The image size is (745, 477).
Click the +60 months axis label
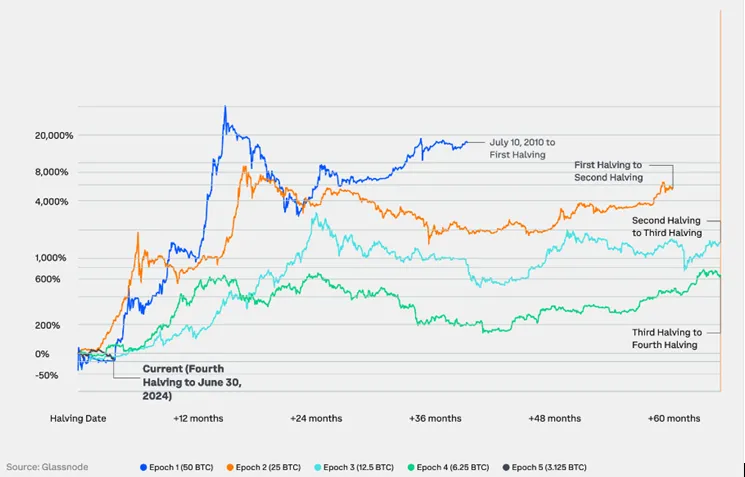(675, 417)
